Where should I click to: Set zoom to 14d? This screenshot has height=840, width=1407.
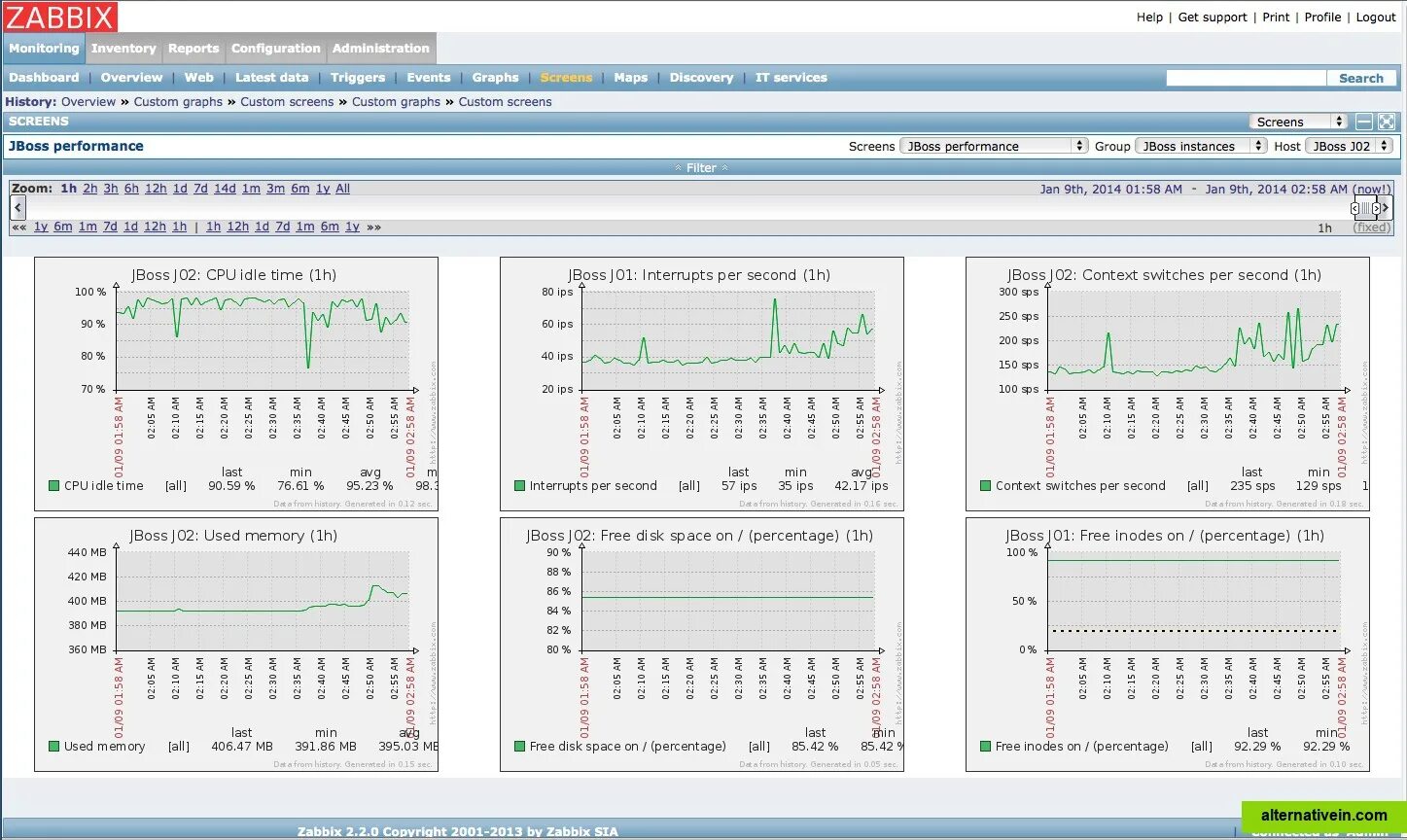pos(225,189)
